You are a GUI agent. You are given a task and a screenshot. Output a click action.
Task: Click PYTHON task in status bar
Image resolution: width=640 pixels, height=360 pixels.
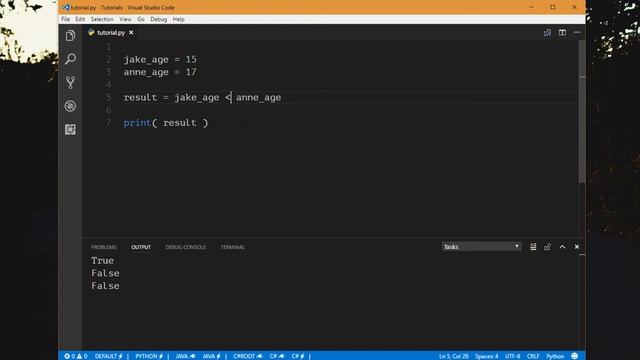(x=149, y=356)
